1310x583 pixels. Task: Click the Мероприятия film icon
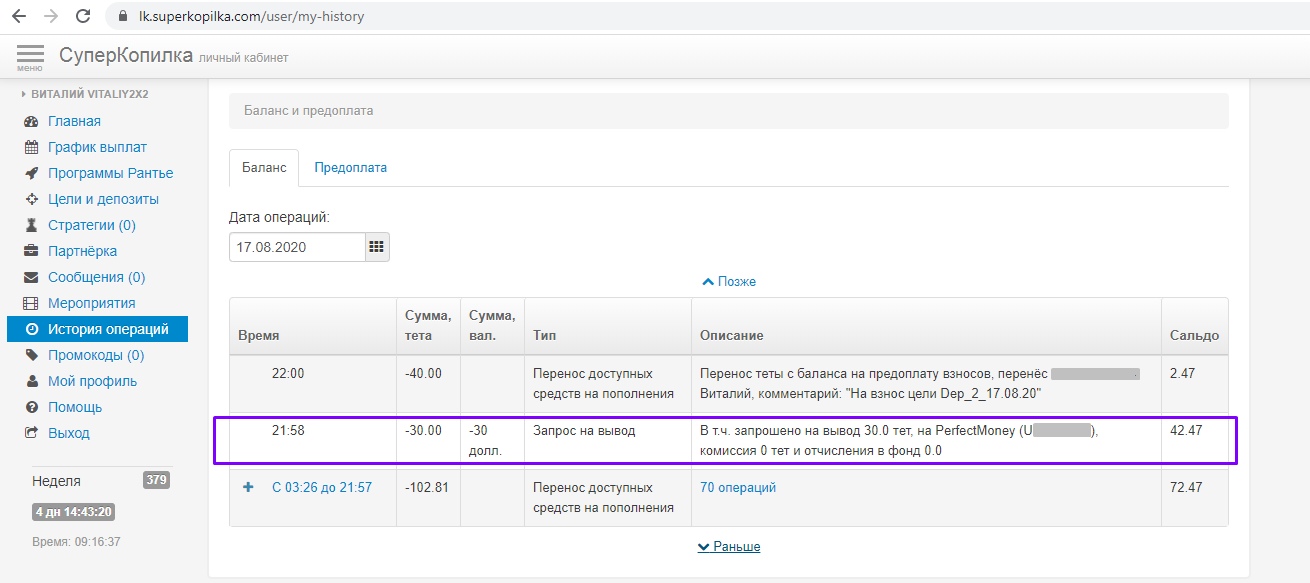tap(31, 303)
